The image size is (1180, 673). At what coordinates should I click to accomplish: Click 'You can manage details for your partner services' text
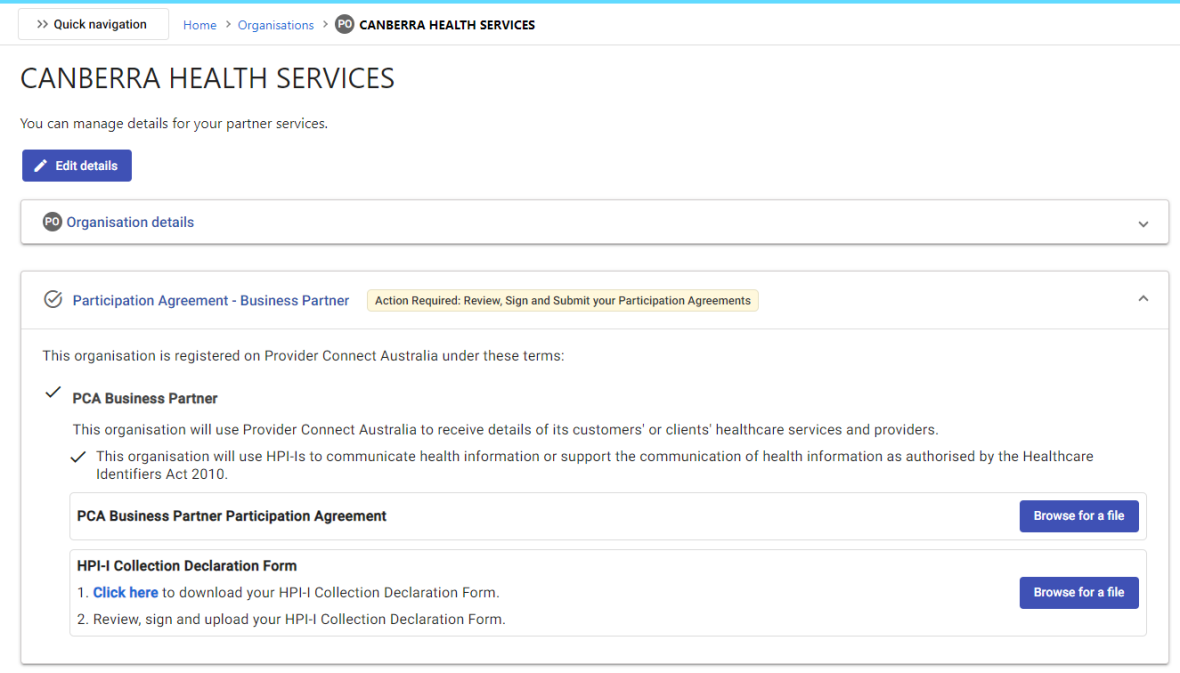174,123
